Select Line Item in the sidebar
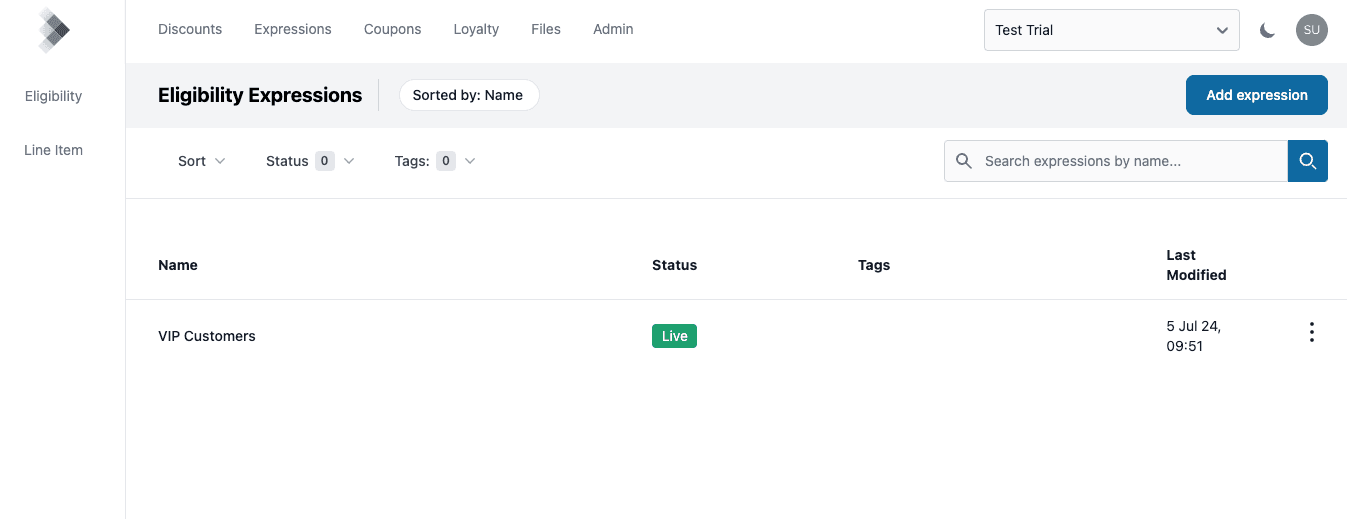This screenshot has width=1347, height=519. tap(53, 150)
